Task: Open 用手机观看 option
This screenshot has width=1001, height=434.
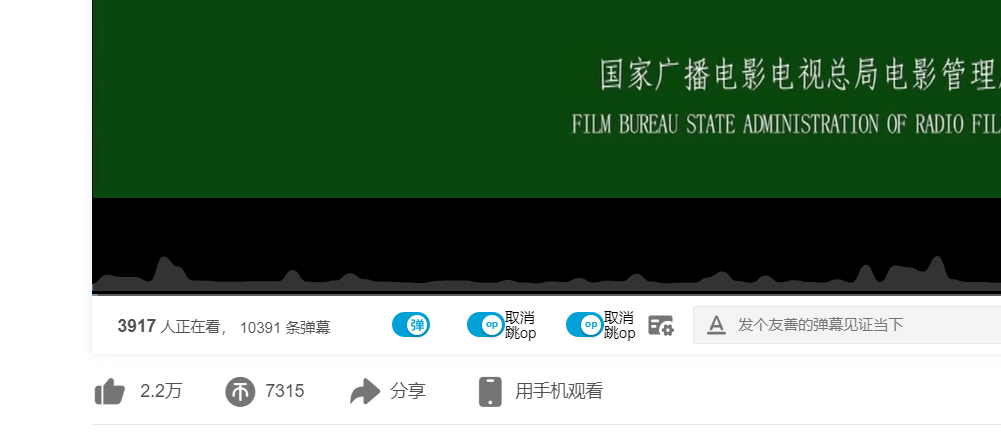Action: tap(559, 391)
